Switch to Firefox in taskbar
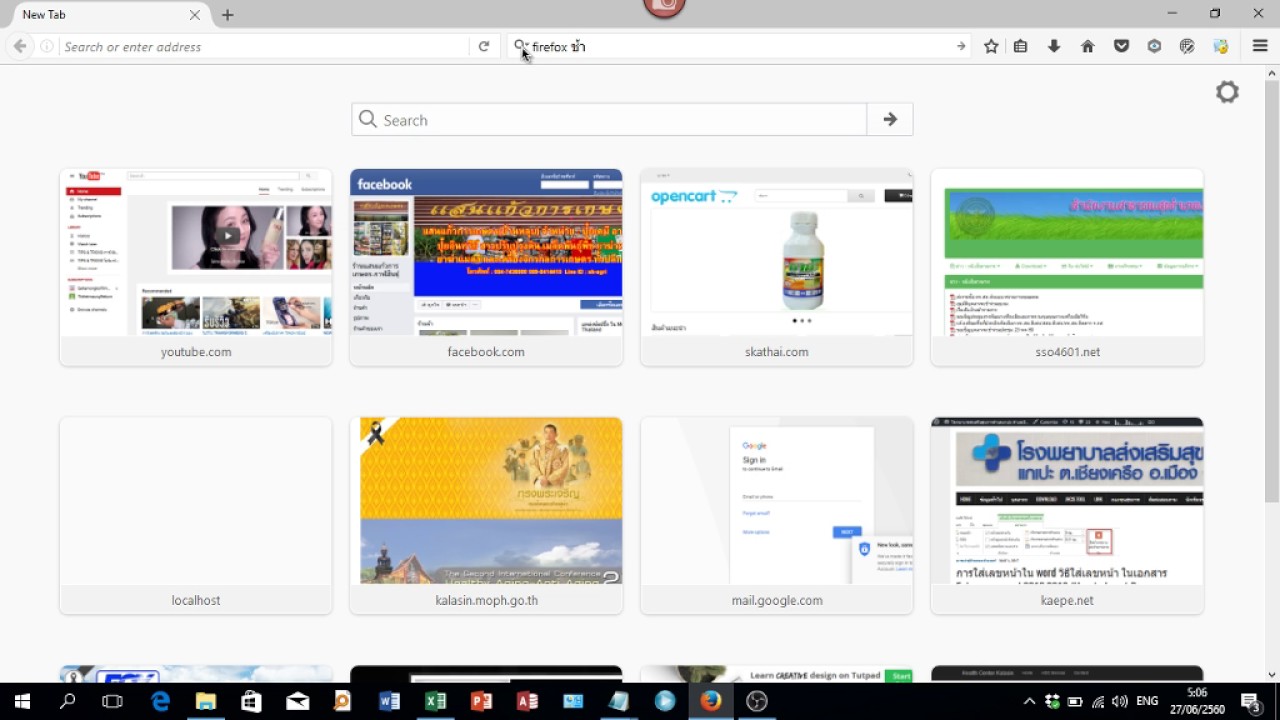Image resolution: width=1280 pixels, height=720 pixels. [x=711, y=701]
